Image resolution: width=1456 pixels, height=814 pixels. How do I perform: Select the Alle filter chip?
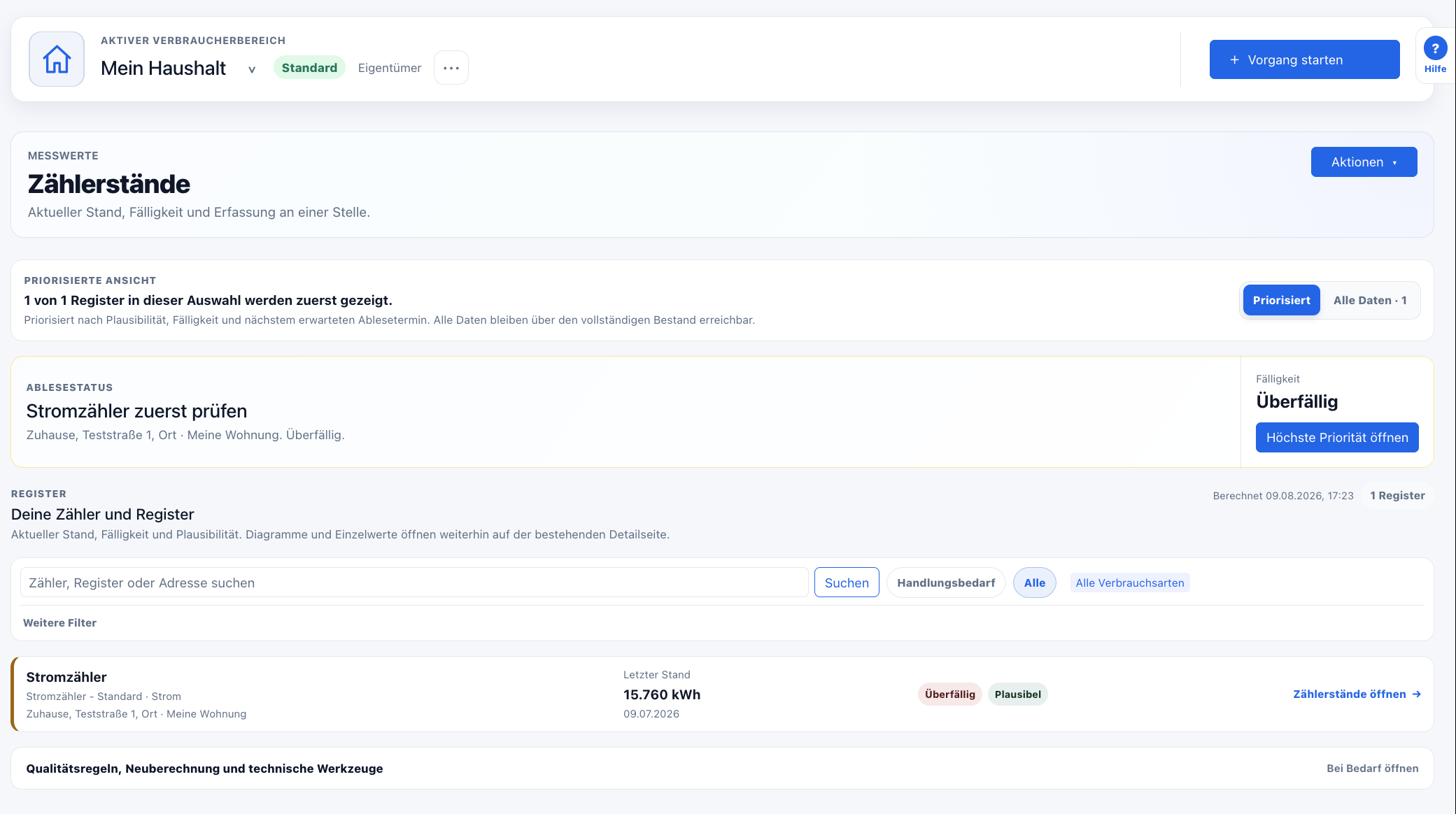pos(1034,583)
